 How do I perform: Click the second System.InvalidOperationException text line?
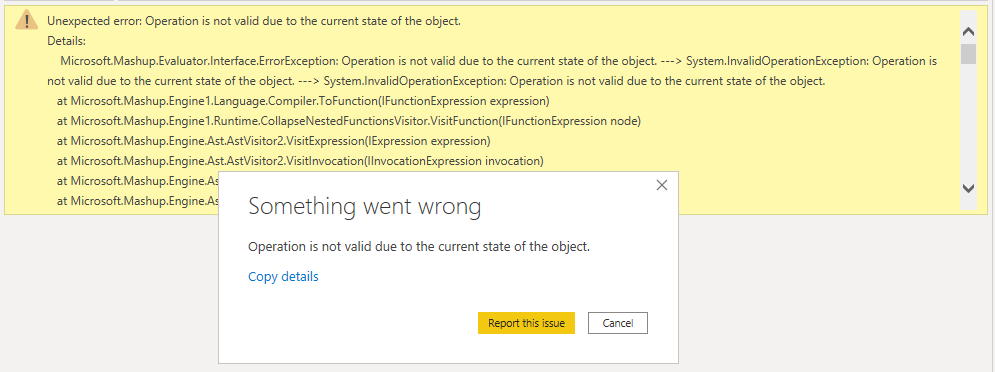point(436,81)
